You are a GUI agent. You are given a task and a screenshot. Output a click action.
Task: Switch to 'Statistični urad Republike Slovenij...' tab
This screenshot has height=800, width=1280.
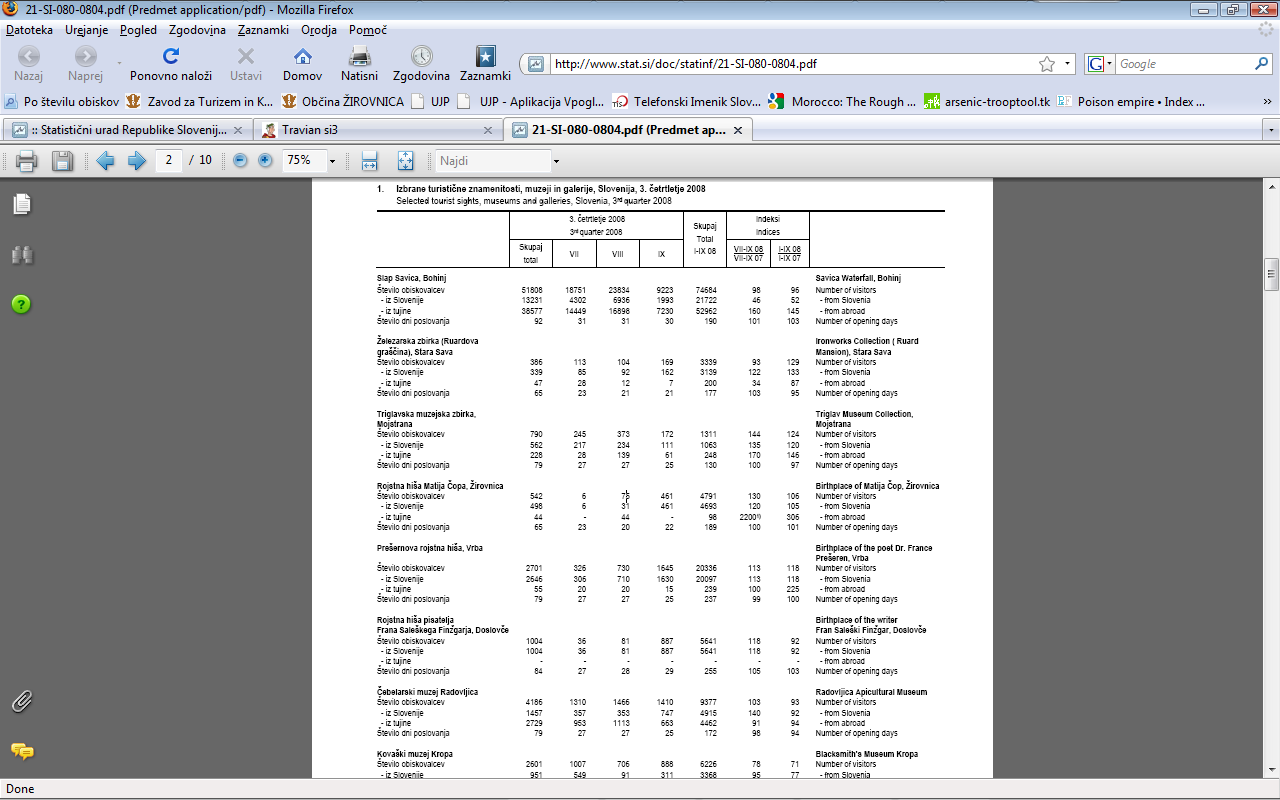(x=127, y=130)
